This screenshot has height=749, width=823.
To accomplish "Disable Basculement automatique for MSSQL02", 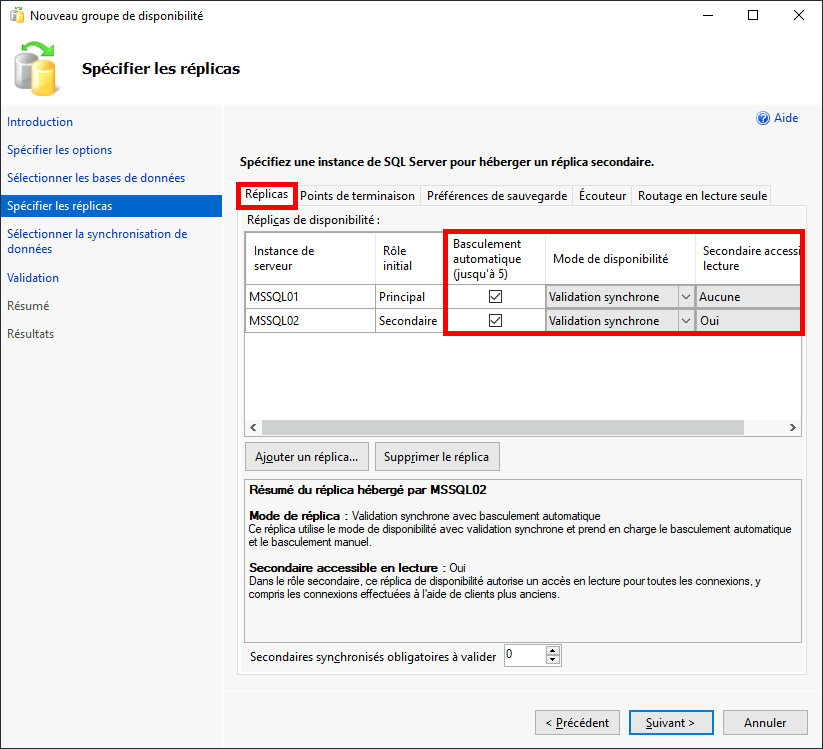I will point(495,320).
